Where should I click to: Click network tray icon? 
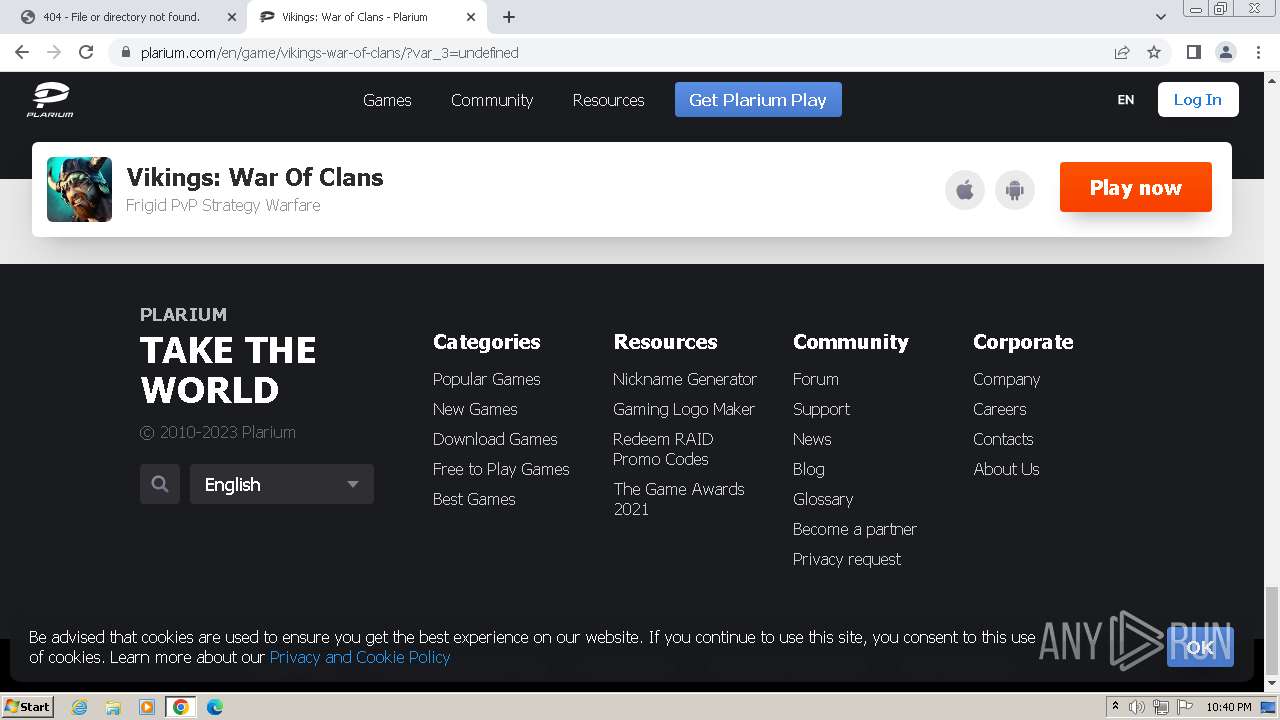(1161, 707)
